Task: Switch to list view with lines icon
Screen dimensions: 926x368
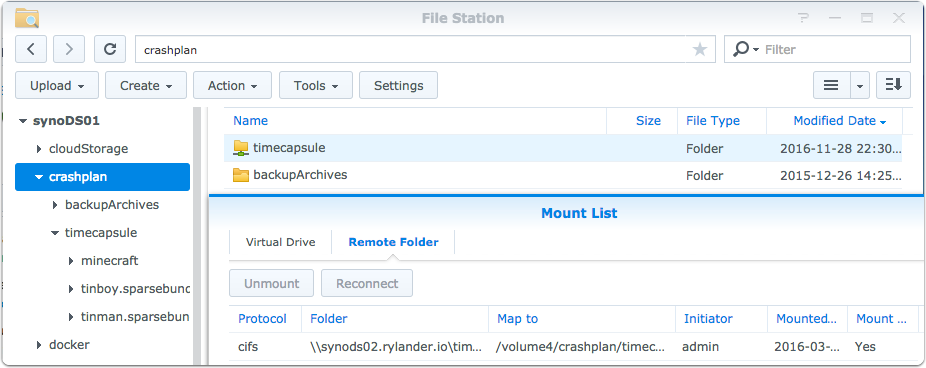Action: 832,86
